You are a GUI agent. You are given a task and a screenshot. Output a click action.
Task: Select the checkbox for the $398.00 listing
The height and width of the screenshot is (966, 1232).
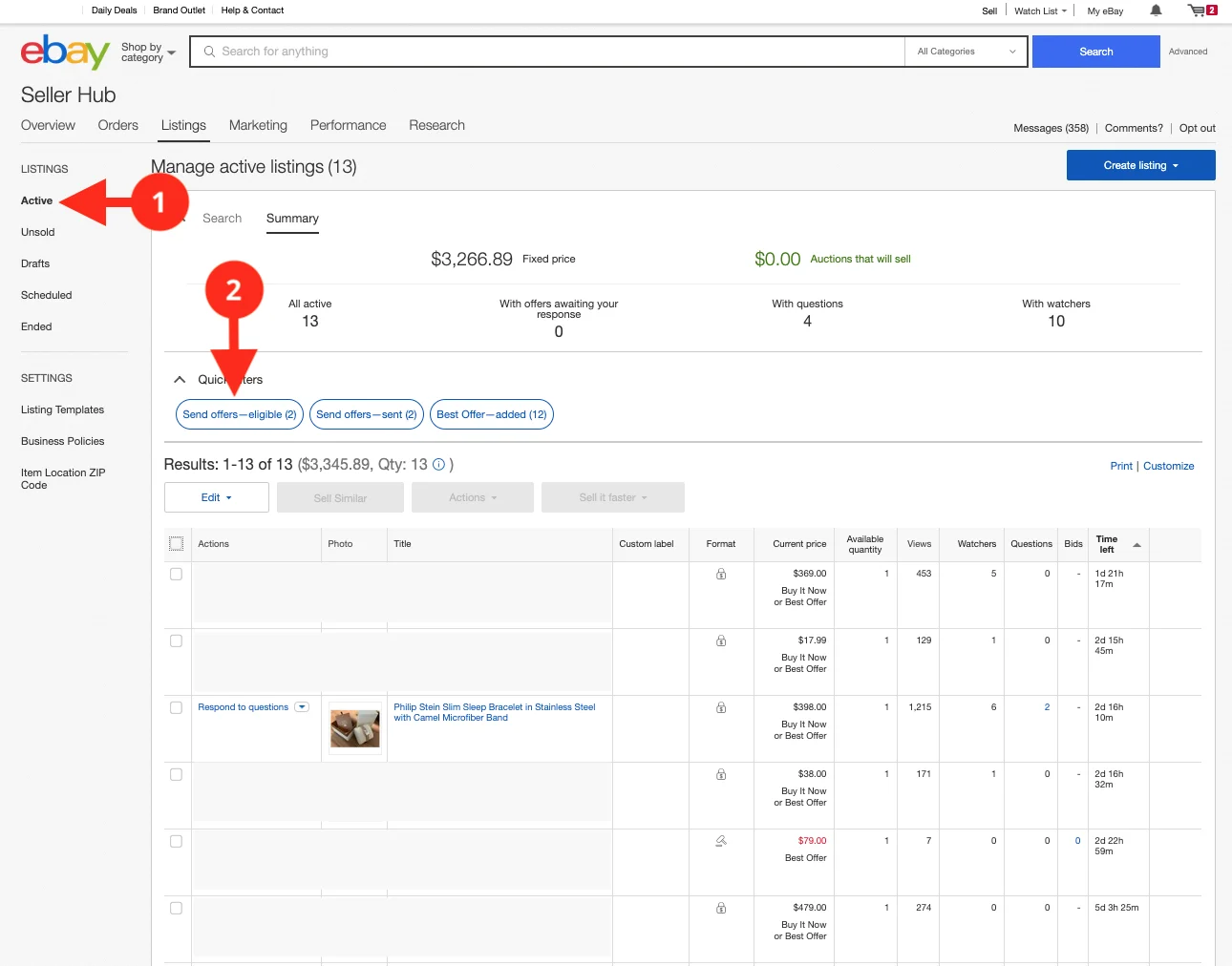click(x=176, y=707)
